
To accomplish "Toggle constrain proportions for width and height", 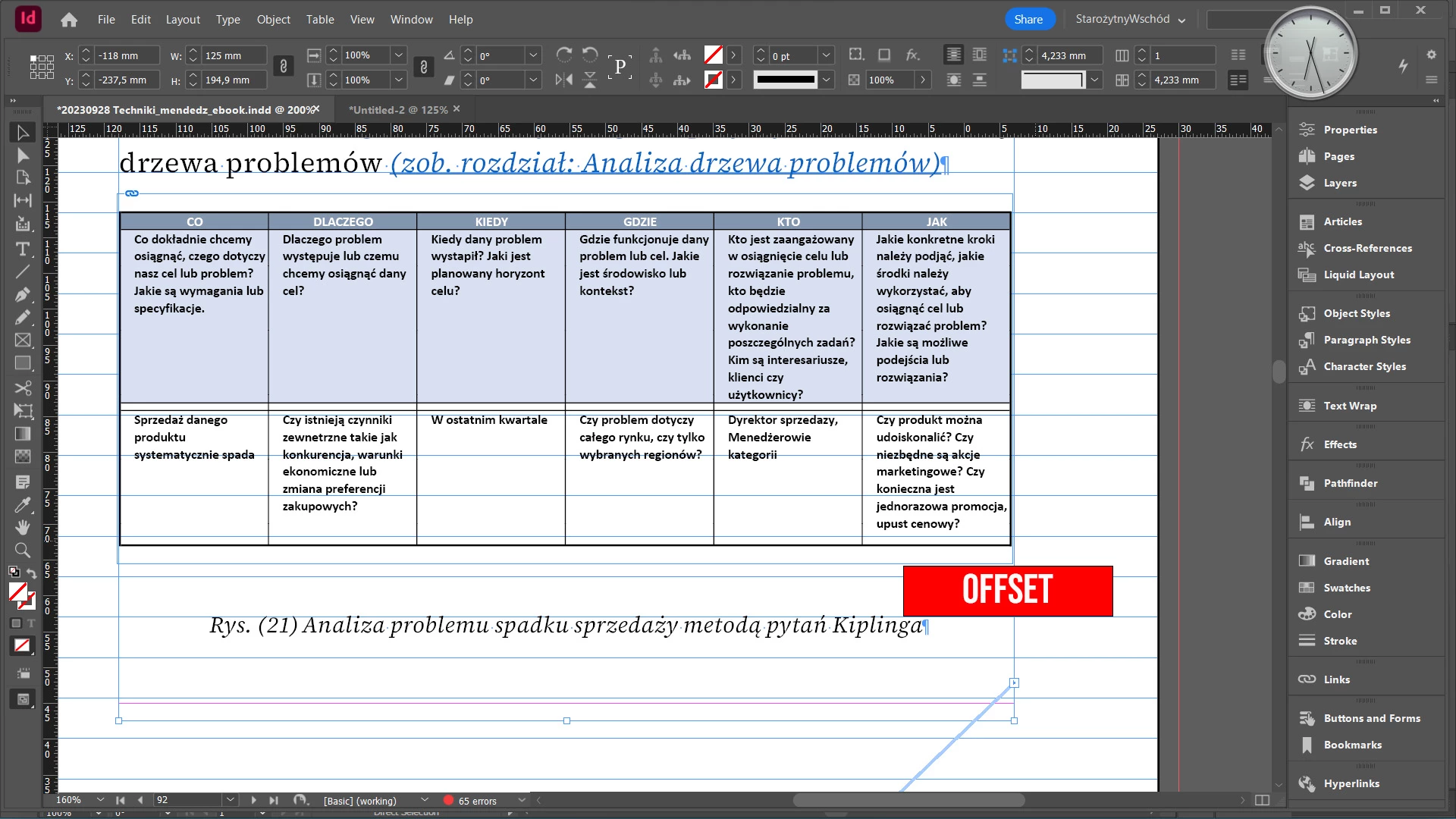I will coord(283,67).
